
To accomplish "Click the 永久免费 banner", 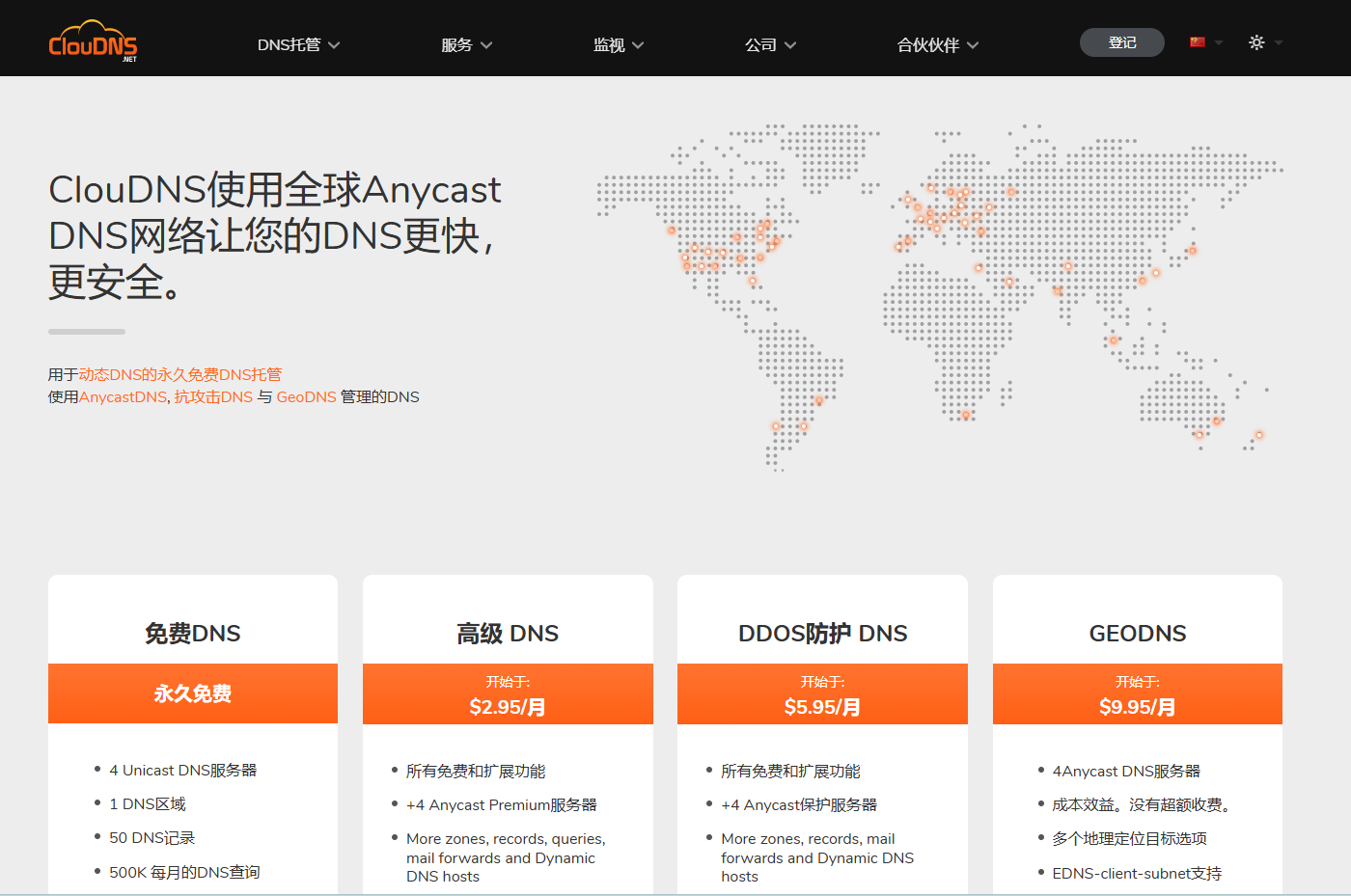I will [193, 693].
